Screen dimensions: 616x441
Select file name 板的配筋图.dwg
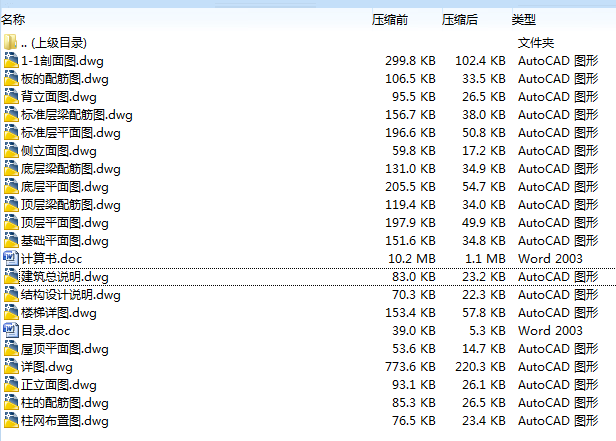click(64, 79)
